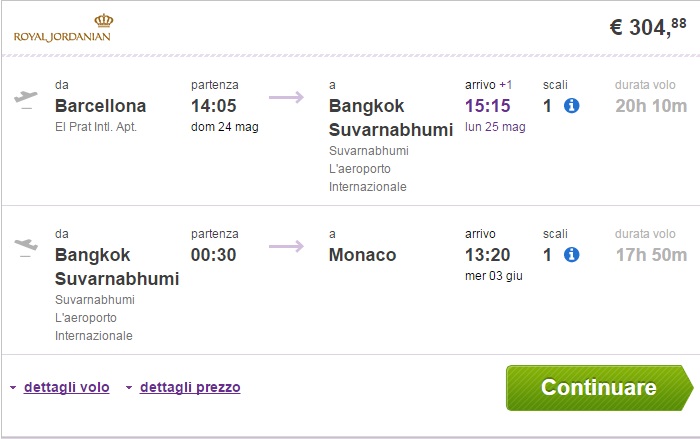Image resolution: width=700 pixels, height=439 pixels.
Task: Click the Royal Jordanian airline logo
Action: (x=62, y=27)
